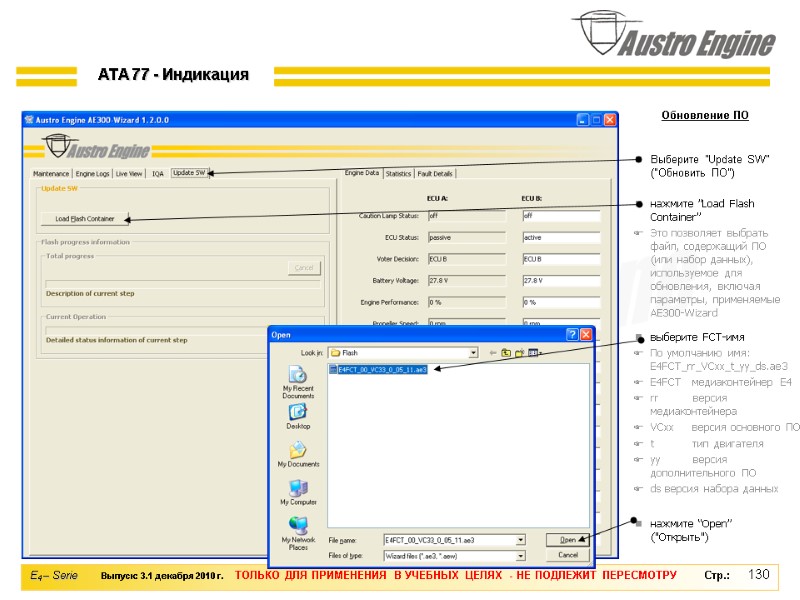The width and height of the screenshot is (800, 600).
Task: Open the Fault Details tab
Action: (435, 174)
